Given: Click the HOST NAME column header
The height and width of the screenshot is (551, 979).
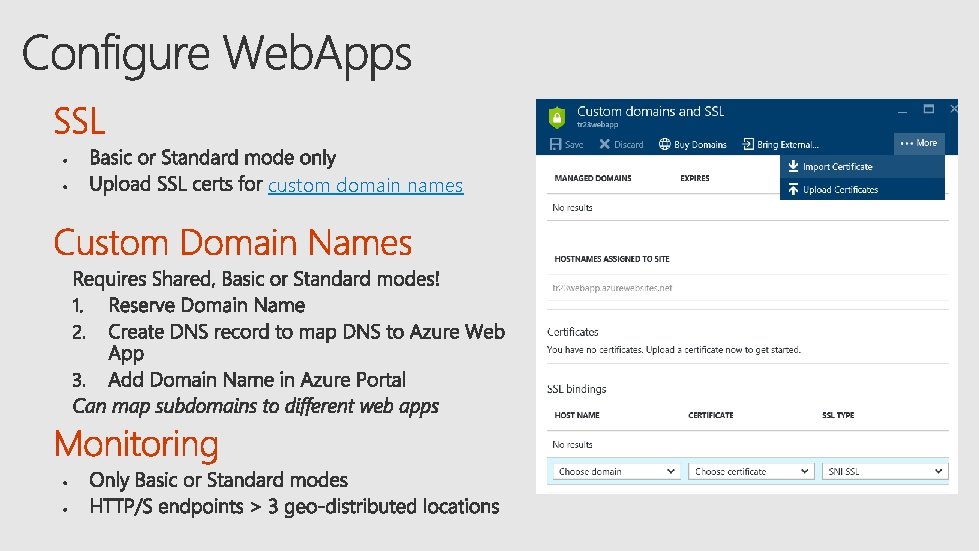Looking at the screenshot, I should point(577,415).
